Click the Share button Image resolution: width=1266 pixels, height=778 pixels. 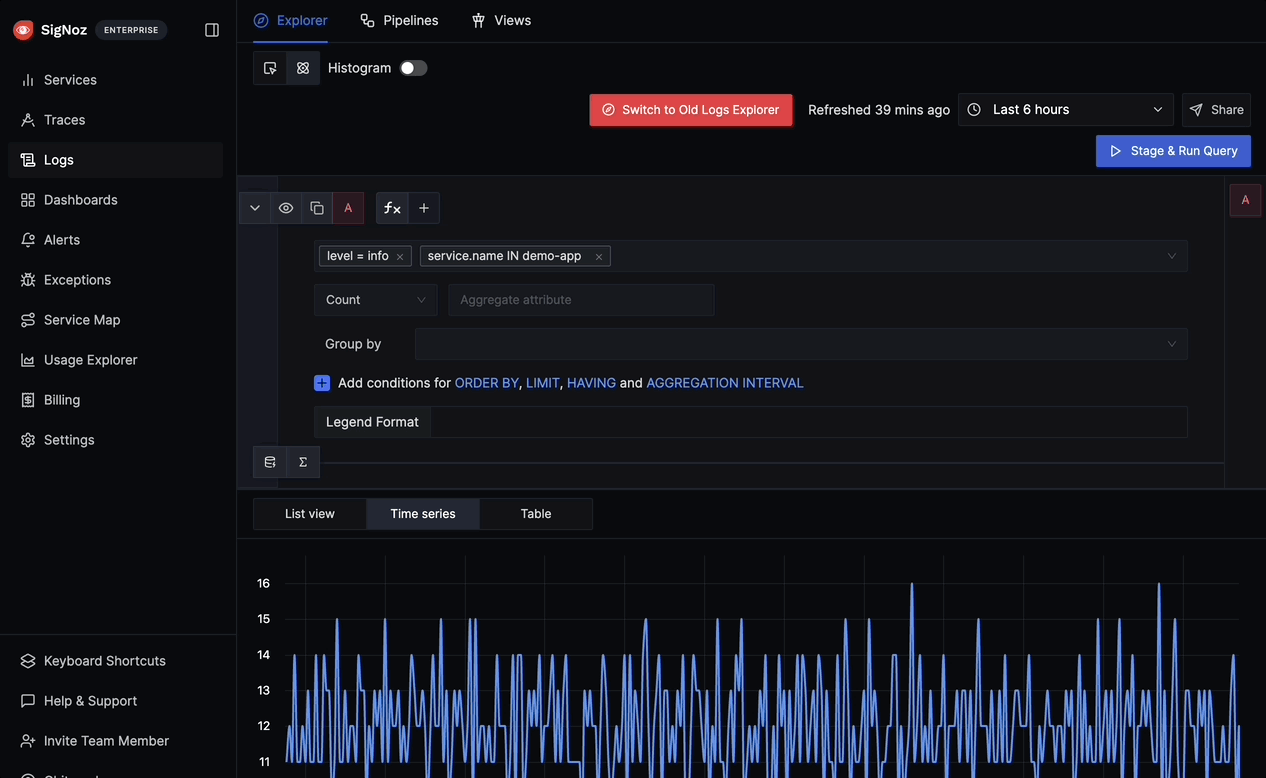click(x=1216, y=110)
